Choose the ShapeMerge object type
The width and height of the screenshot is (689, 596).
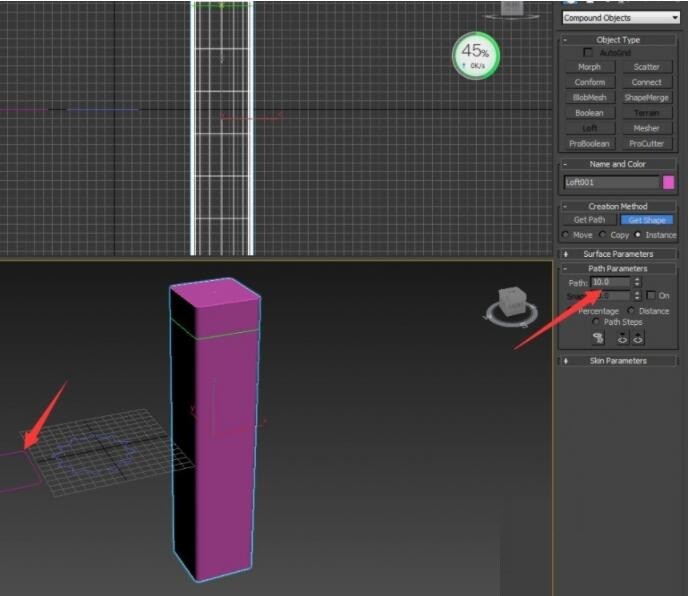pos(646,98)
